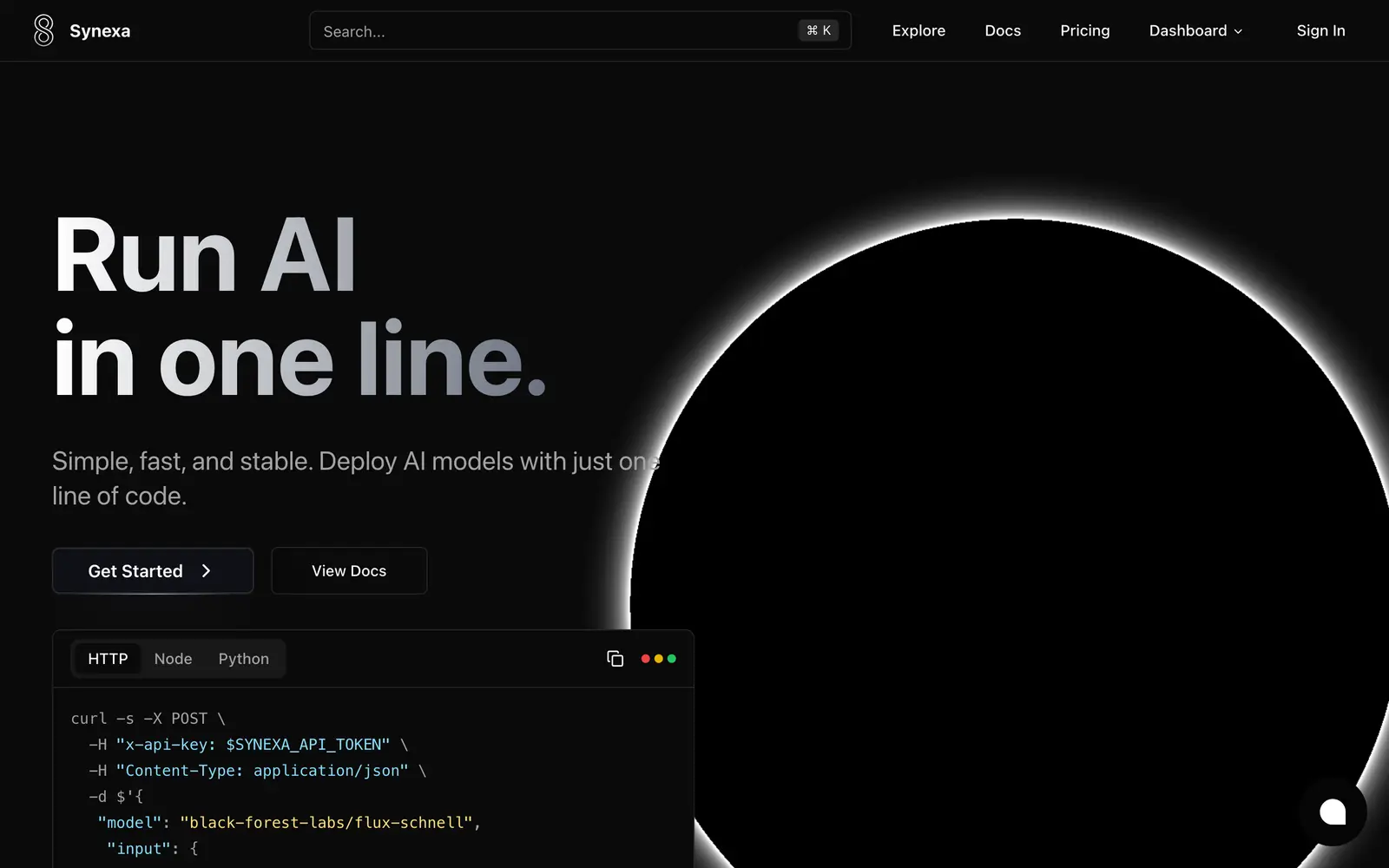This screenshot has width=1389, height=868.
Task: Click the red dot in code window
Action: pyautogui.click(x=645, y=659)
